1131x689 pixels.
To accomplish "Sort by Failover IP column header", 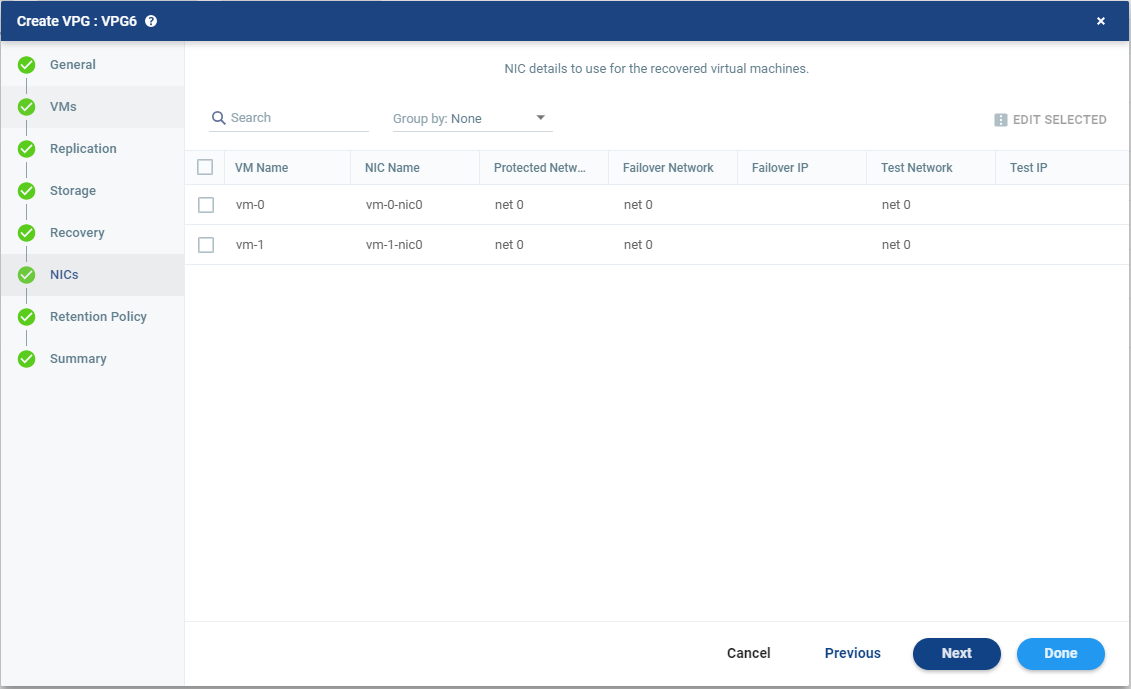I will [802, 167].
